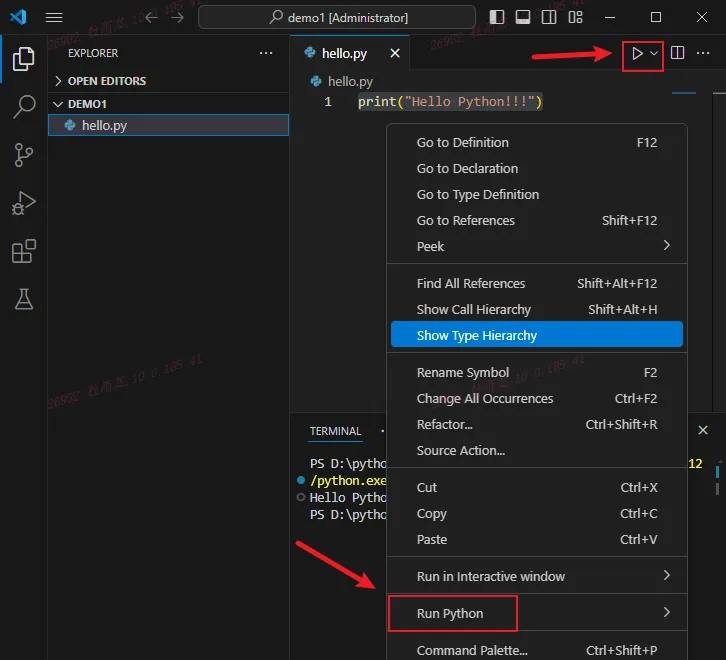Screen dimensions: 726x660
Task: Expand the OPEN EDITORS section
Action: pyautogui.click(x=106, y=81)
